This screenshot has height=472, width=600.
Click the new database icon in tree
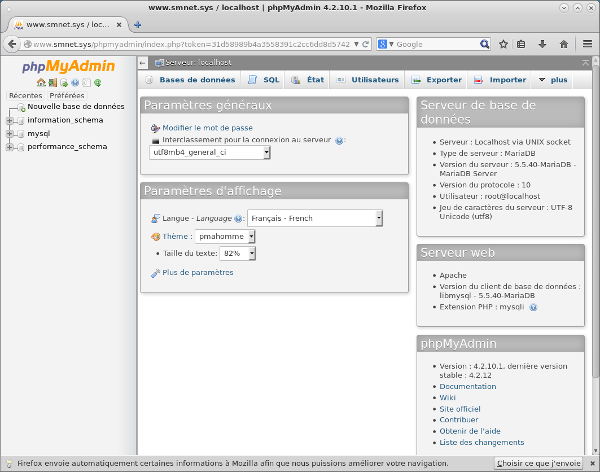coord(21,108)
